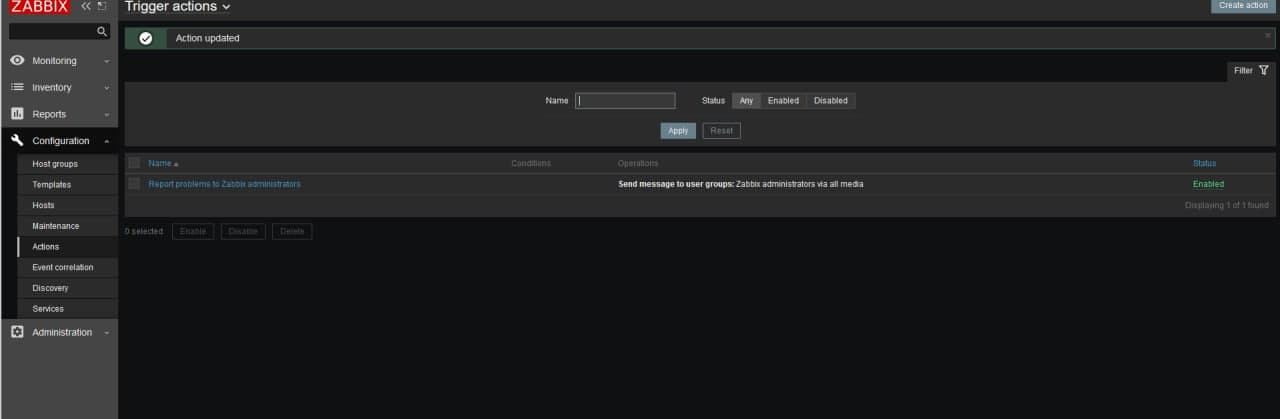Click the Enable button below the table
1280x419 pixels.
[x=193, y=231]
